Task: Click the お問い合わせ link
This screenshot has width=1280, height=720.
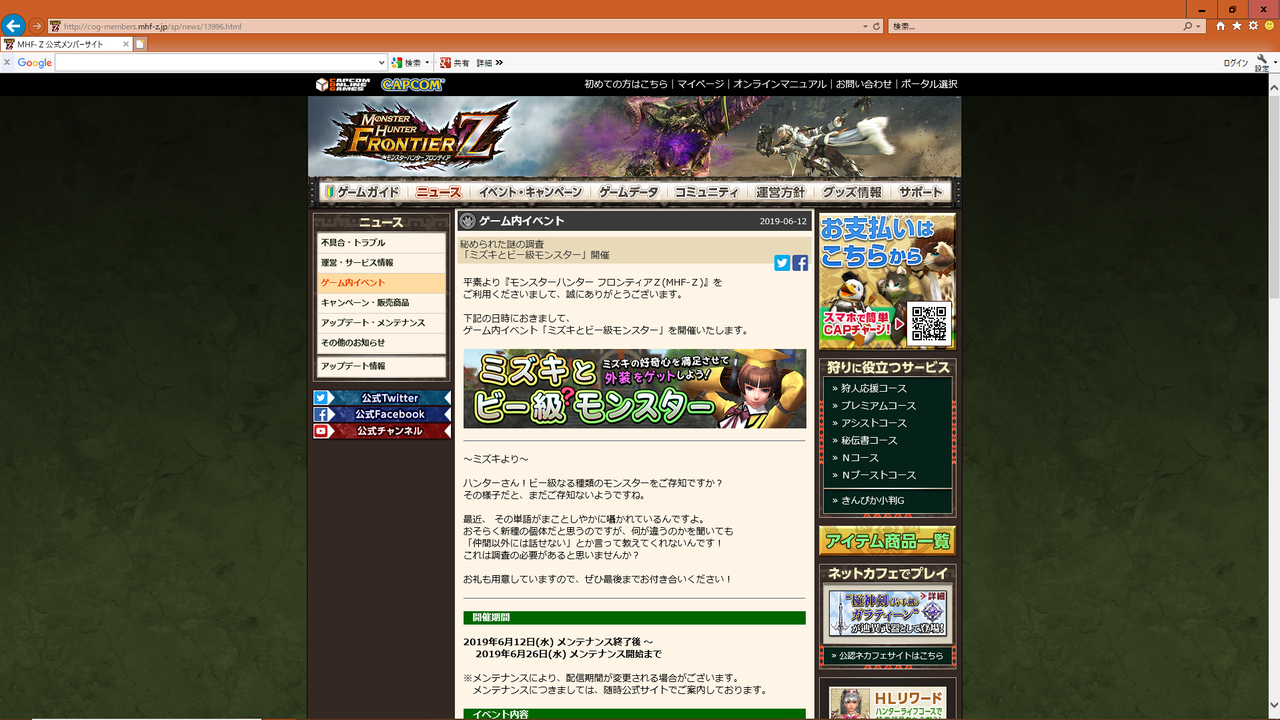Action: pos(864,85)
